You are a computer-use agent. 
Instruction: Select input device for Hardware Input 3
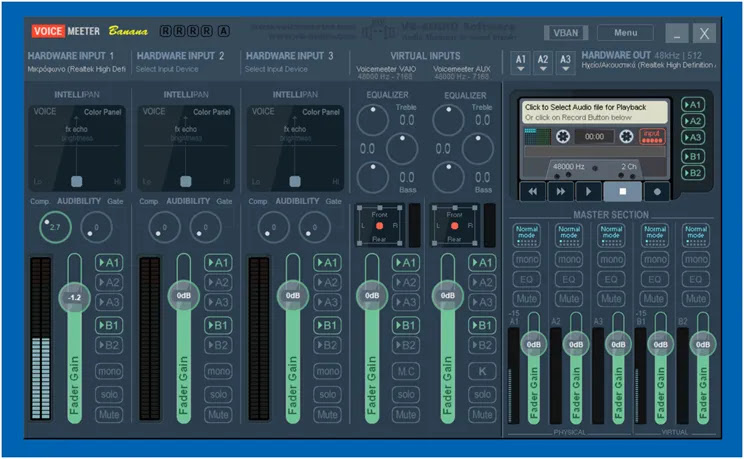[276, 69]
